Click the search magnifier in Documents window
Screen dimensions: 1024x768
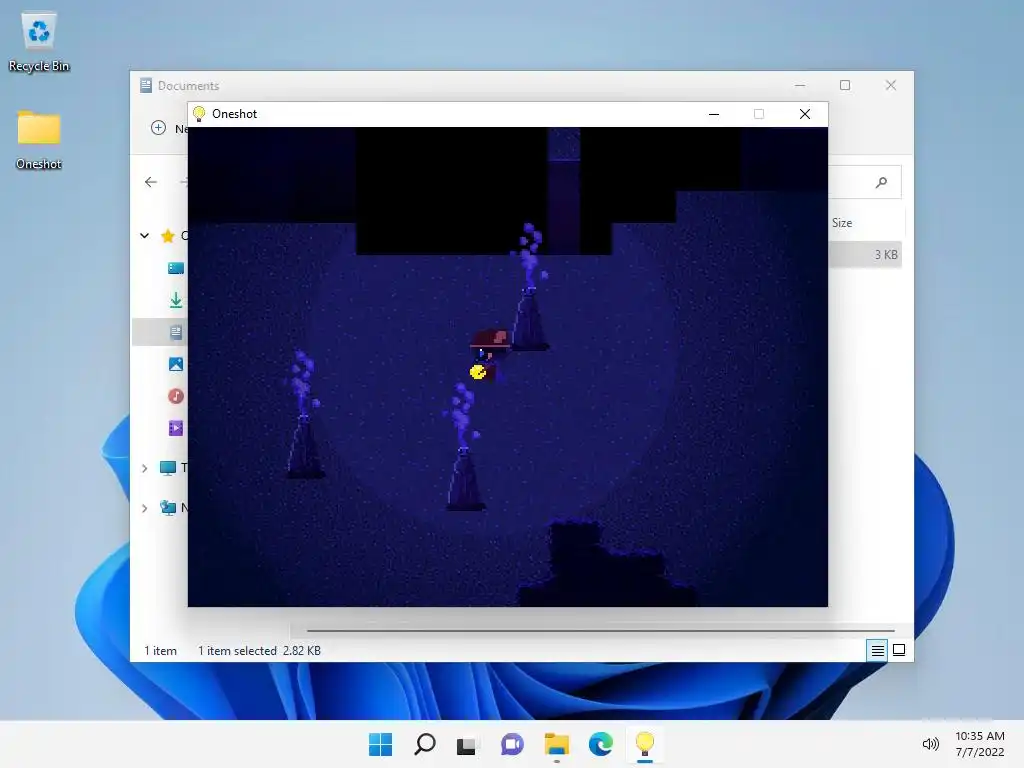[882, 182]
